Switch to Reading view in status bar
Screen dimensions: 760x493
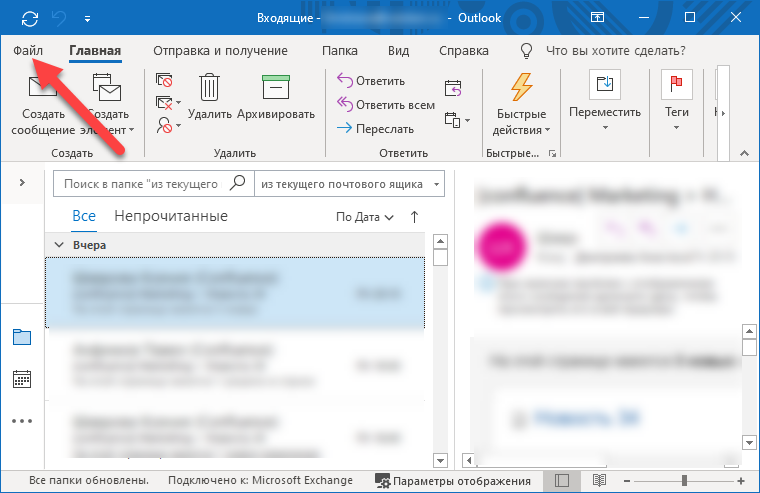click(x=598, y=481)
